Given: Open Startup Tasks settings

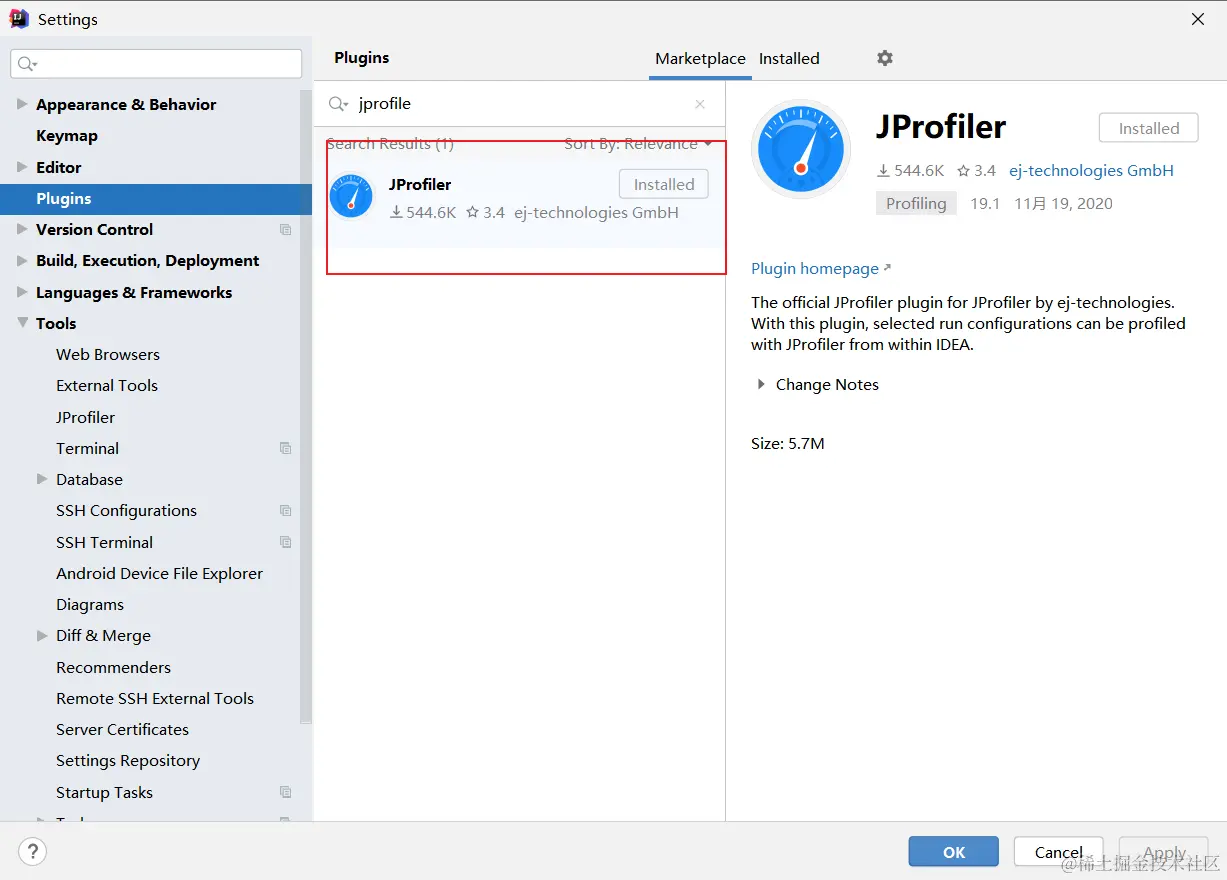Looking at the screenshot, I should 104,793.
